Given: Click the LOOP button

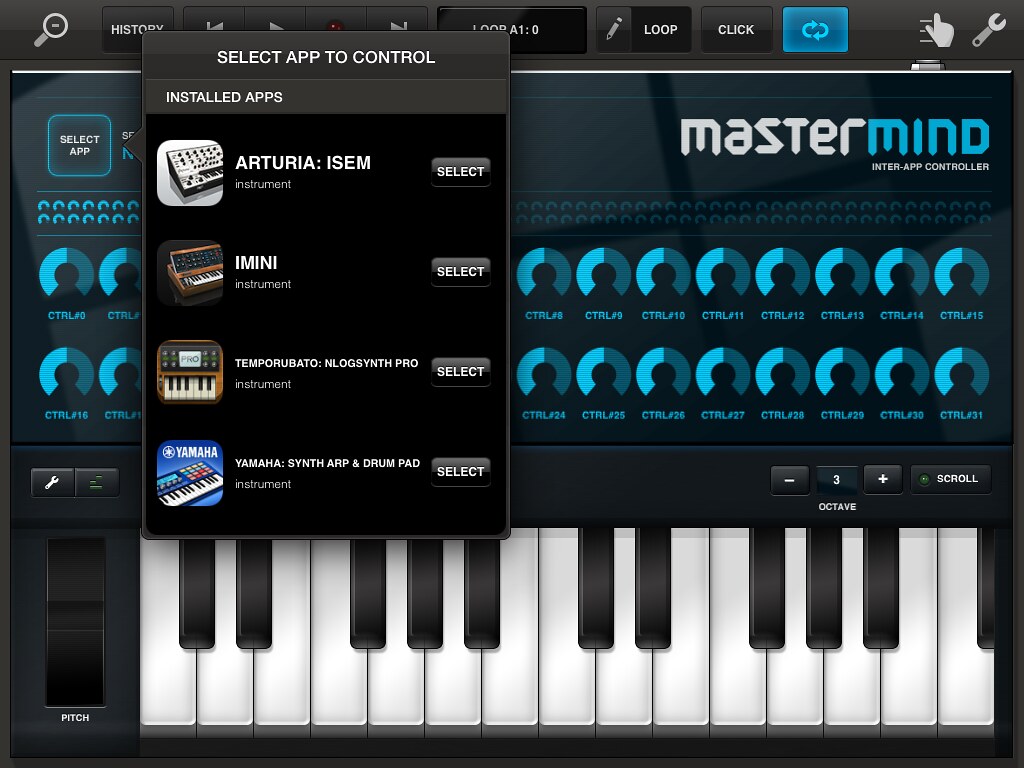Looking at the screenshot, I should click(x=660, y=29).
